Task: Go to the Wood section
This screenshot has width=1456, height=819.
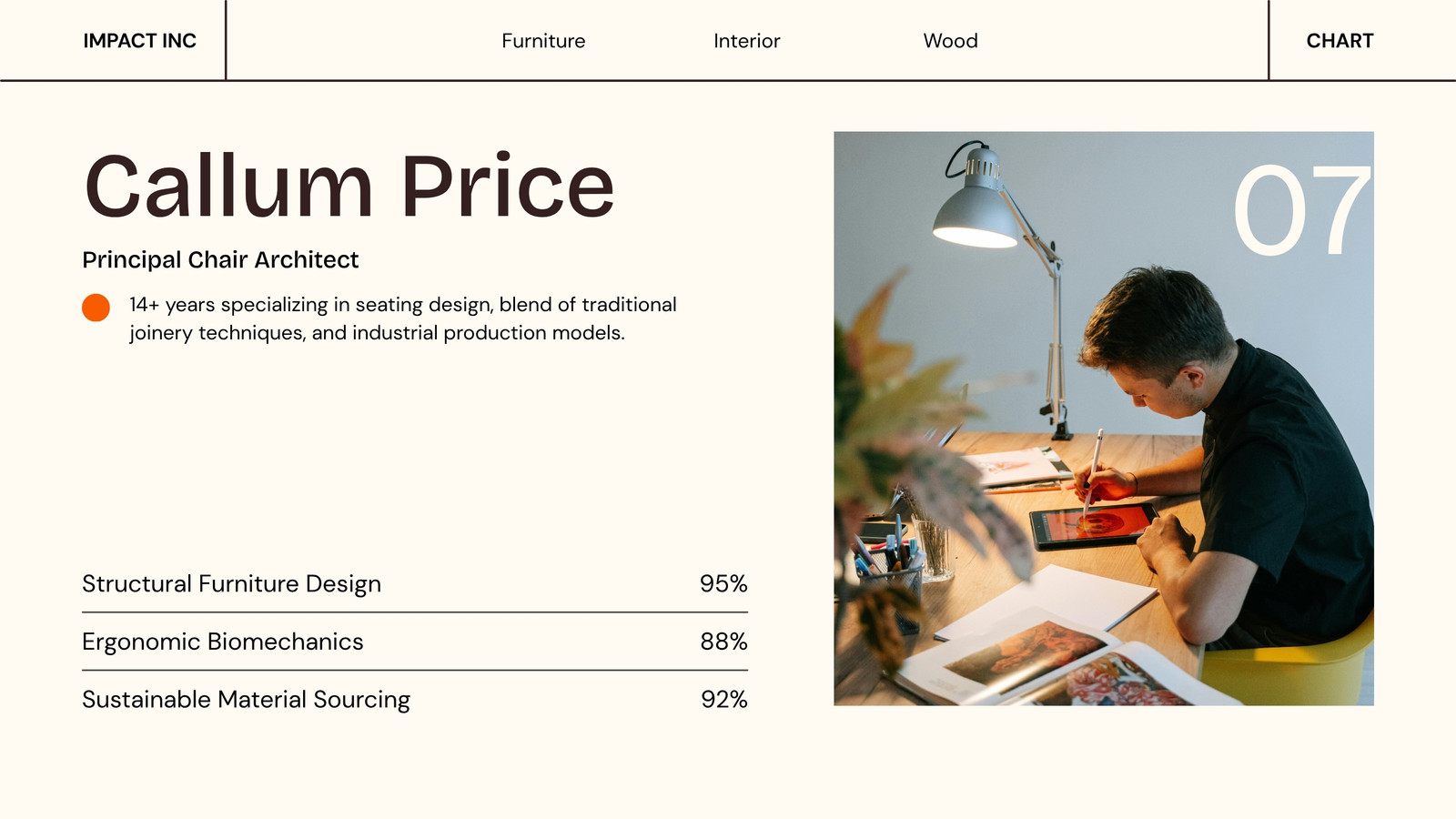Action: [x=951, y=41]
